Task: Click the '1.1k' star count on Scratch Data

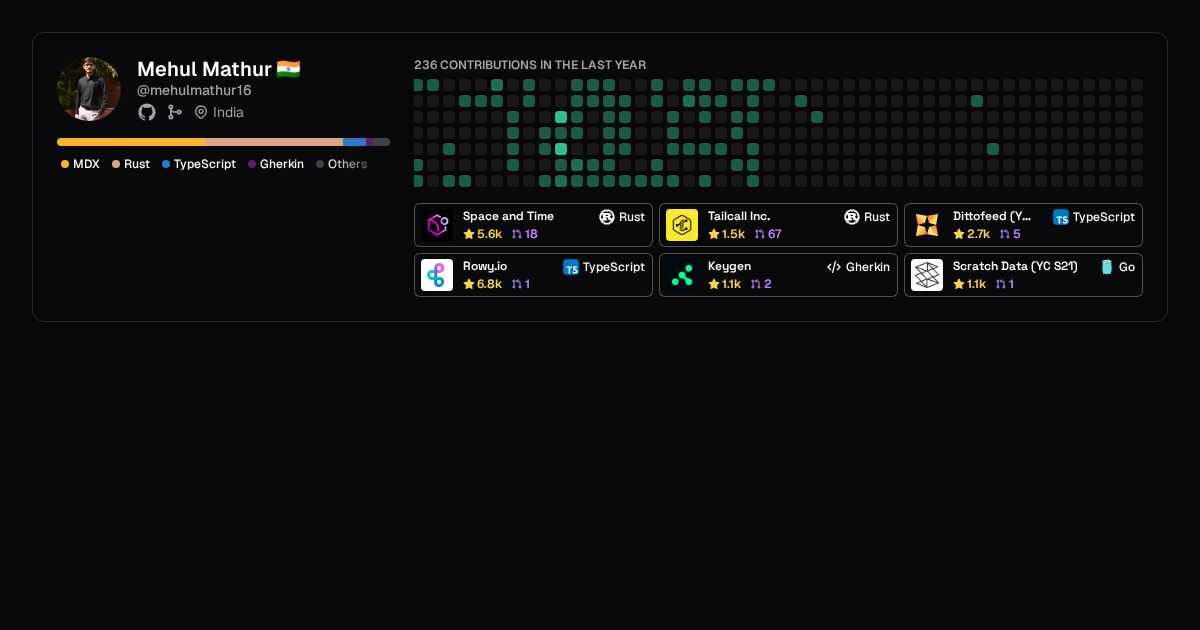Action: [x=976, y=284]
